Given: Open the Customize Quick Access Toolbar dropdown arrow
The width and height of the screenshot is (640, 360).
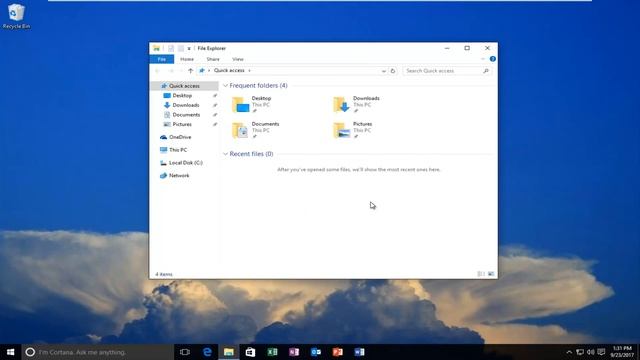Looking at the screenshot, I should [189, 49].
